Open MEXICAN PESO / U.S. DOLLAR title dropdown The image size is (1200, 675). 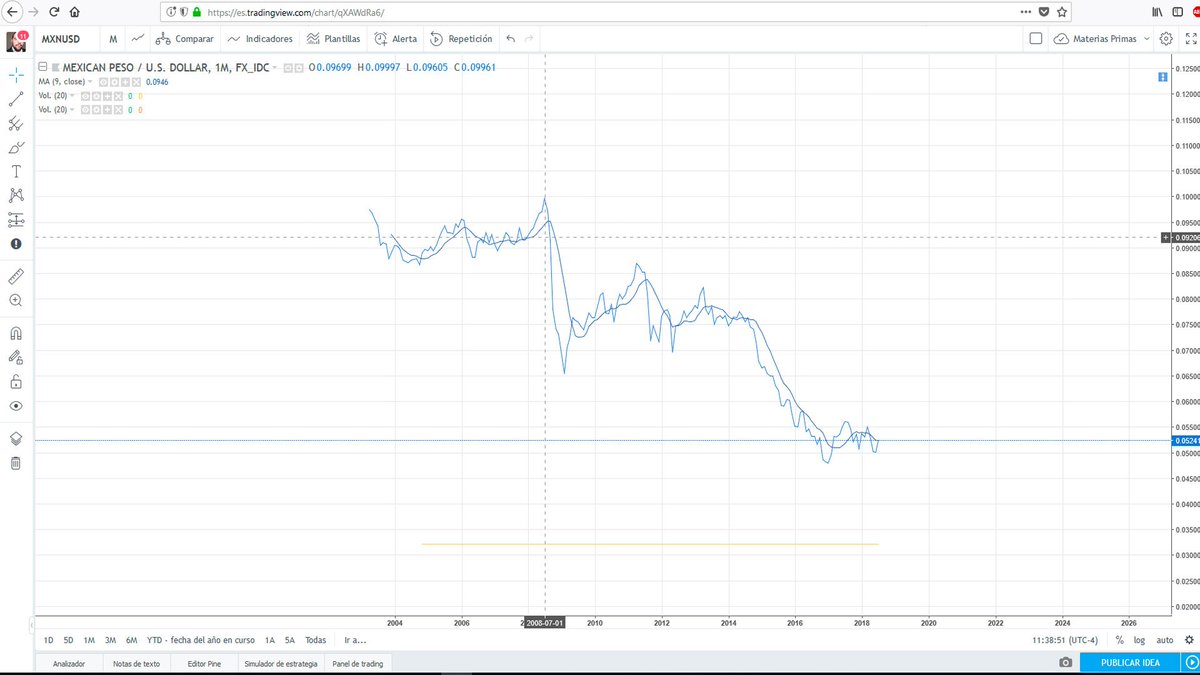click(x=275, y=67)
